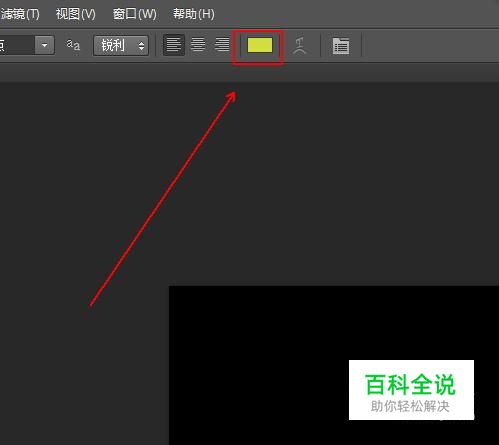Viewport: 499px width, 445px height.
Task: Click the anti-aliasing aa icon
Action: (x=73, y=44)
